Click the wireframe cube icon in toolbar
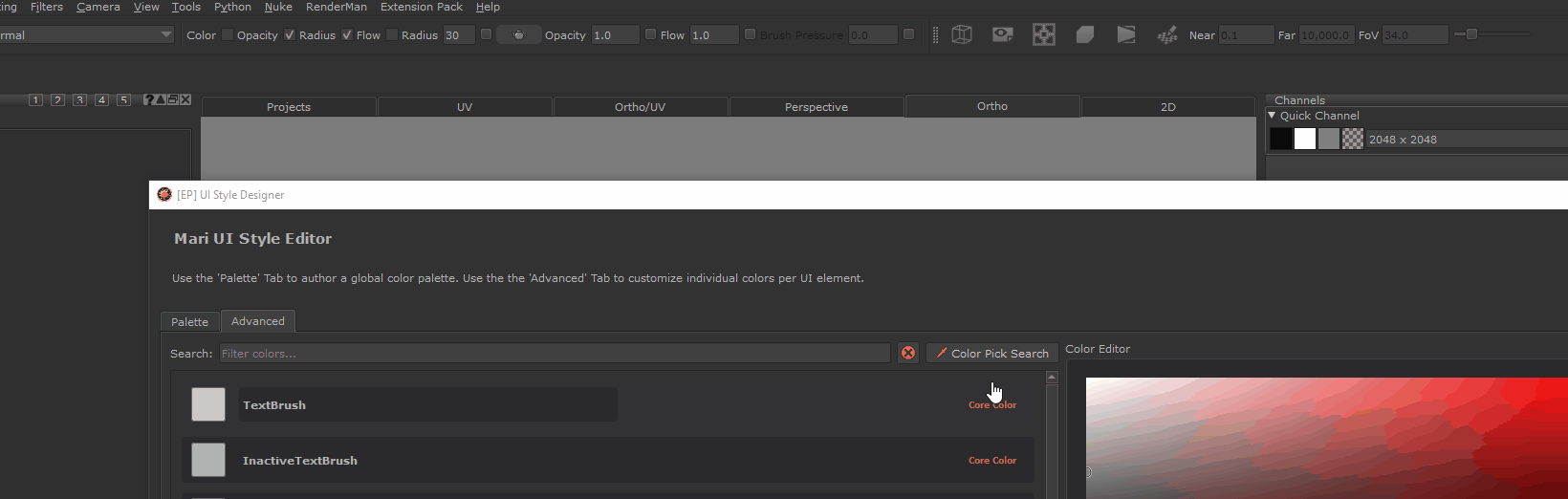Viewport: 1568px width, 499px height. pos(962,34)
